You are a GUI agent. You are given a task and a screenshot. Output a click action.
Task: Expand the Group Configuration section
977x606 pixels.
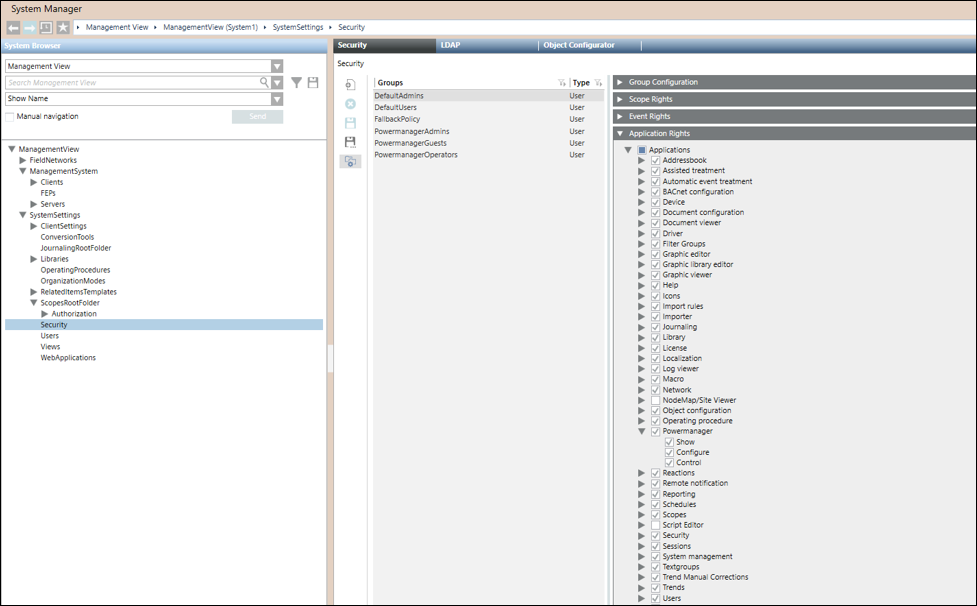620,82
